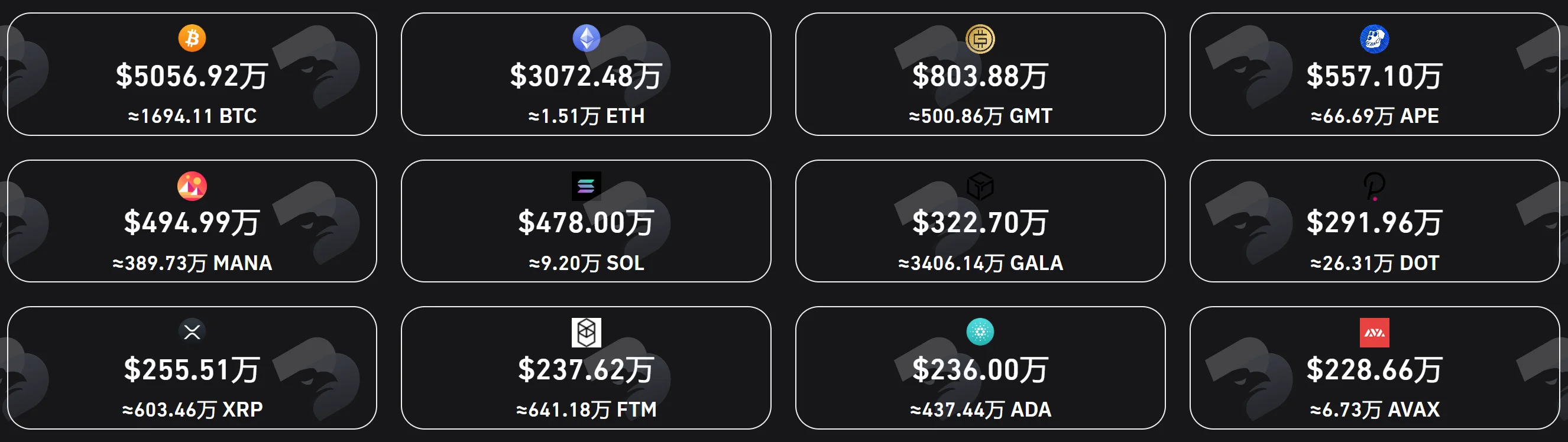Click the GALA cube icon
This screenshot has width=1568, height=442.
980,186
